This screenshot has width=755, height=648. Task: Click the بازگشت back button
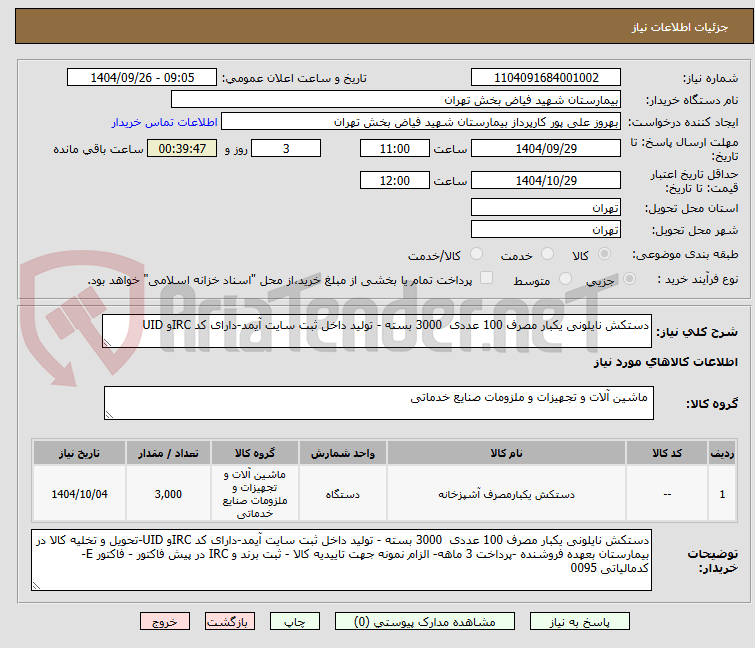(x=230, y=622)
